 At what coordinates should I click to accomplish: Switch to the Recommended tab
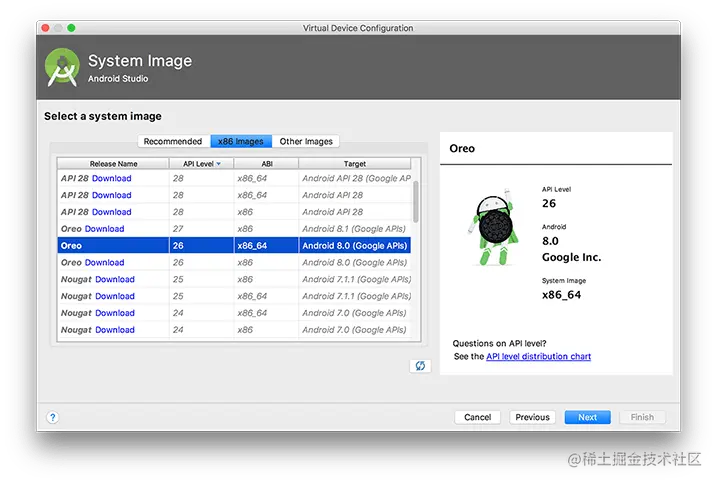coord(173,141)
